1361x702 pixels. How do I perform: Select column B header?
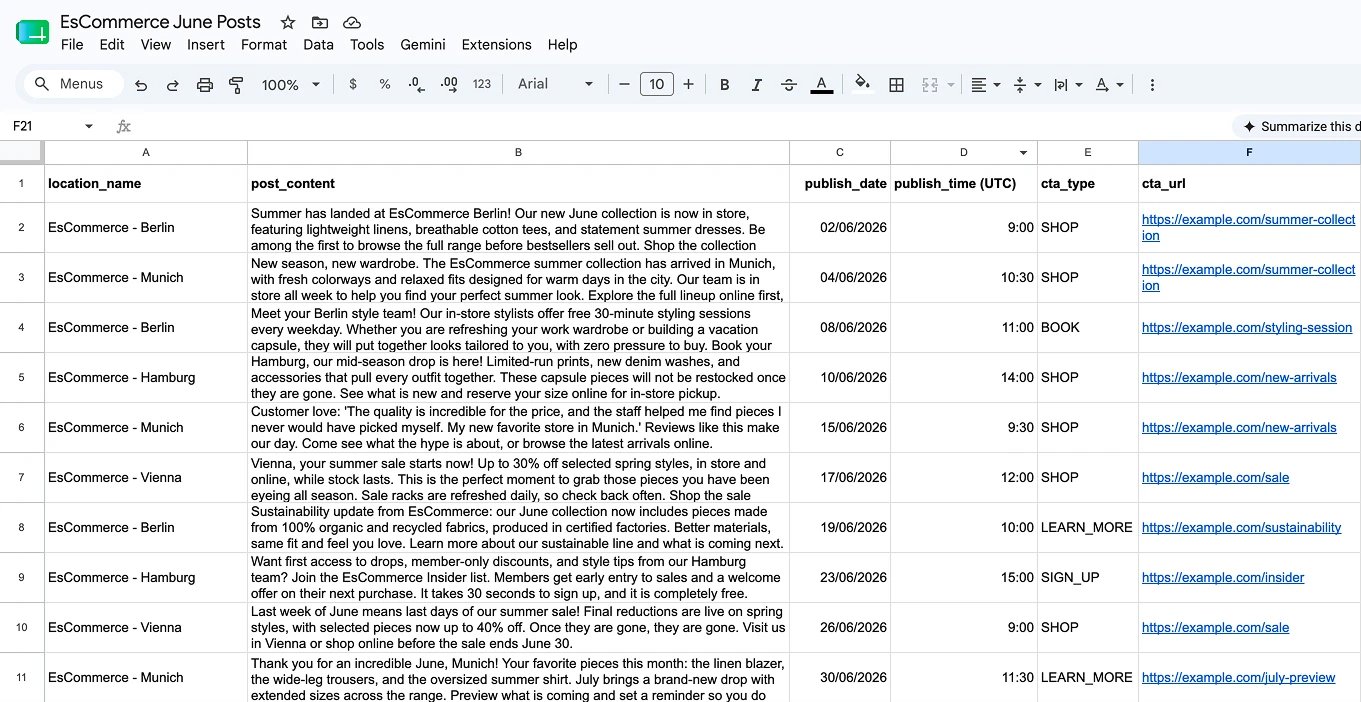pyautogui.click(x=518, y=152)
